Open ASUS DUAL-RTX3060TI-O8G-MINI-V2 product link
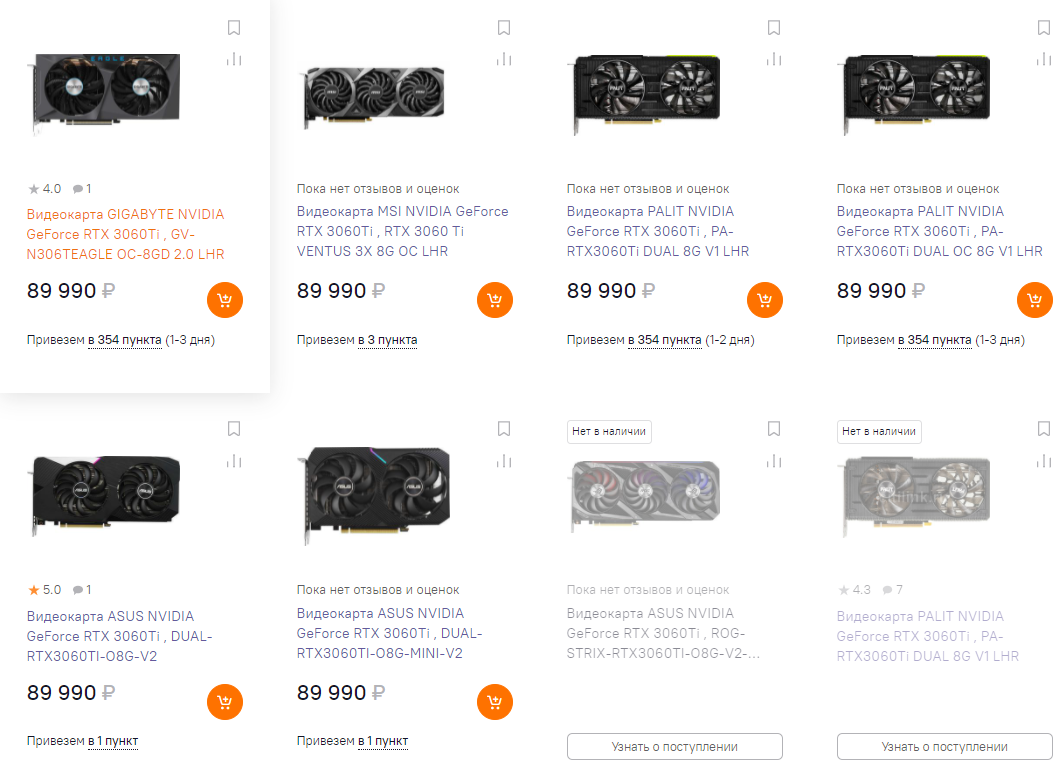Screen dimensions: 1062x770 pos(389,633)
